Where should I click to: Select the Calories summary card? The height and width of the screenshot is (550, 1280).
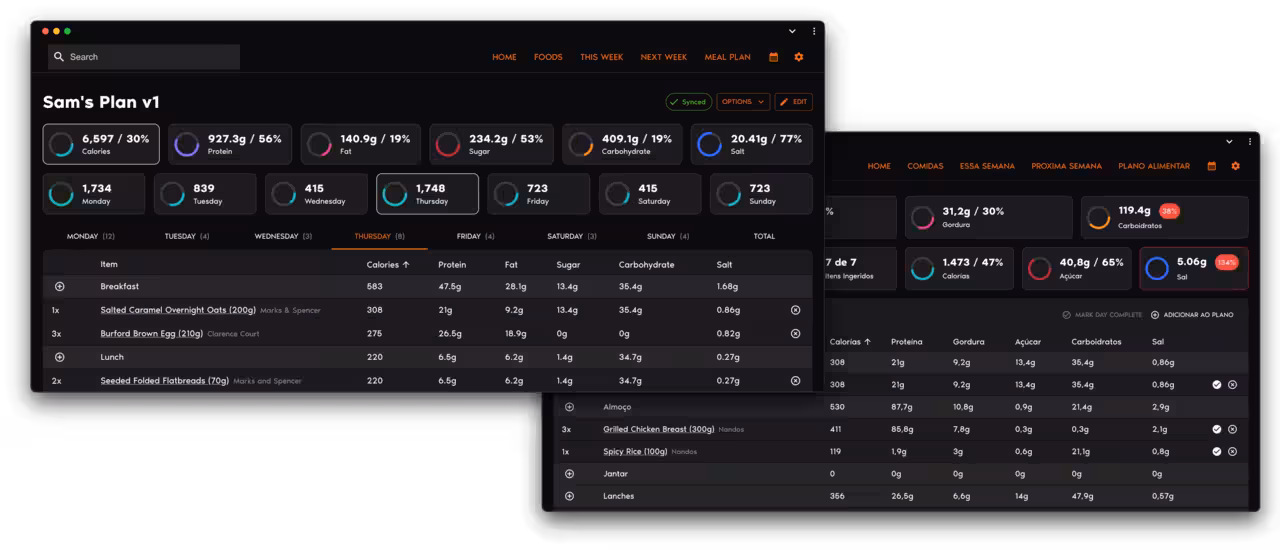coord(101,144)
